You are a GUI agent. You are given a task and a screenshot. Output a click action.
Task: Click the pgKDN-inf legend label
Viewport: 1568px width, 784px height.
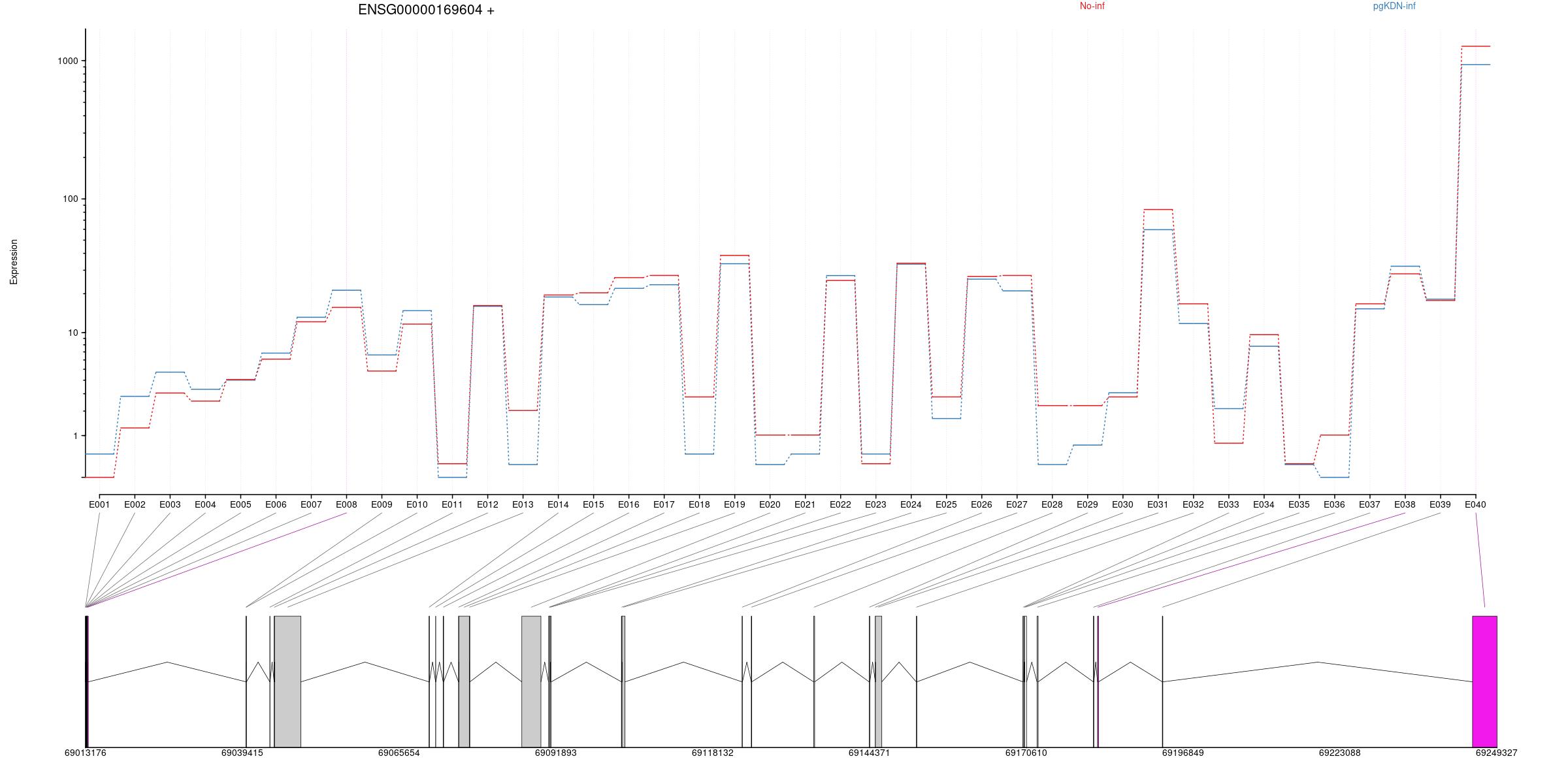tap(1394, 7)
